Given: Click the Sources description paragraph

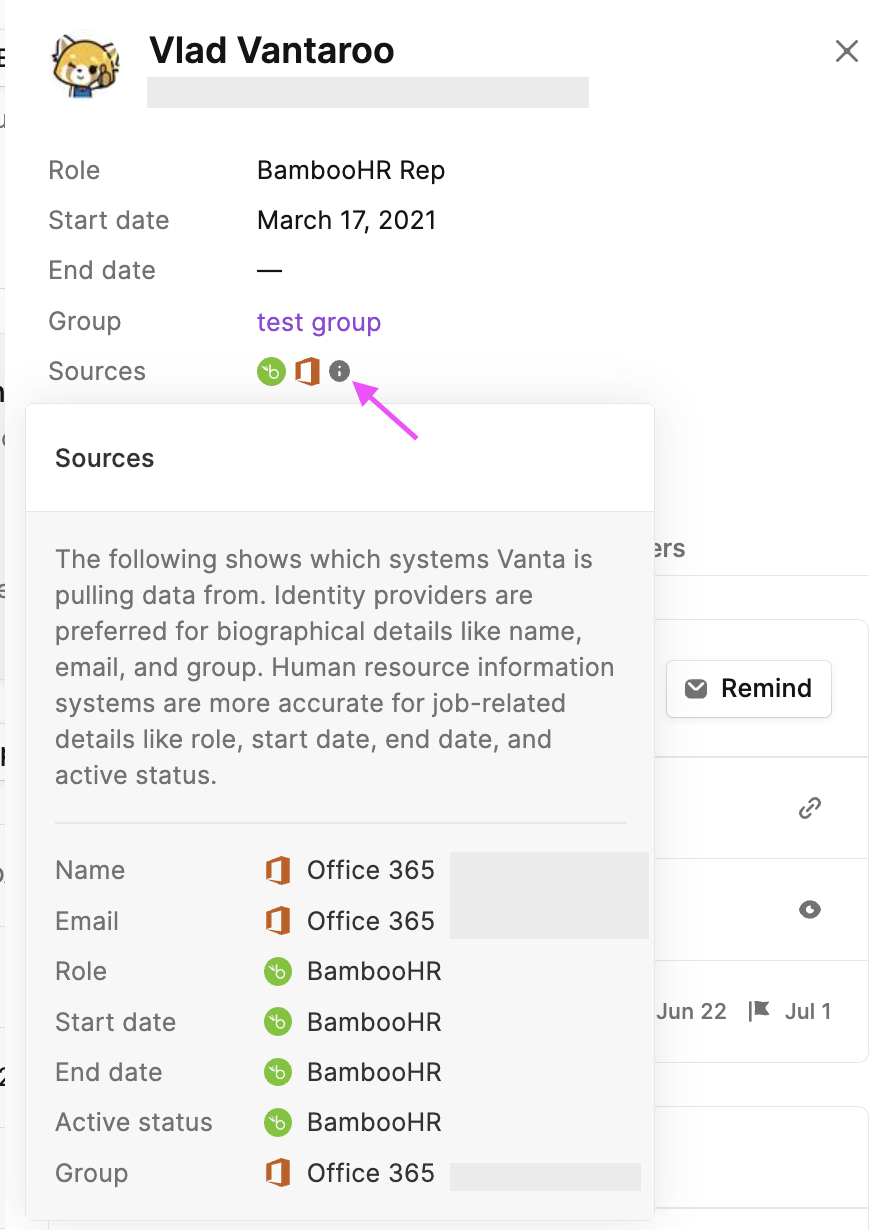Looking at the screenshot, I should pyautogui.click(x=335, y=667).
